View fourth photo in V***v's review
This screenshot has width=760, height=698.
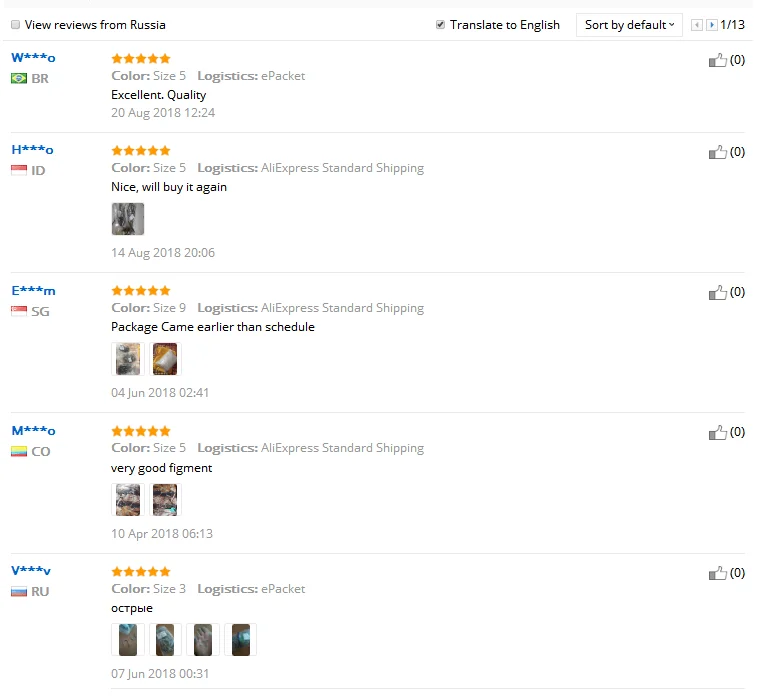click(x=240, y=640)
